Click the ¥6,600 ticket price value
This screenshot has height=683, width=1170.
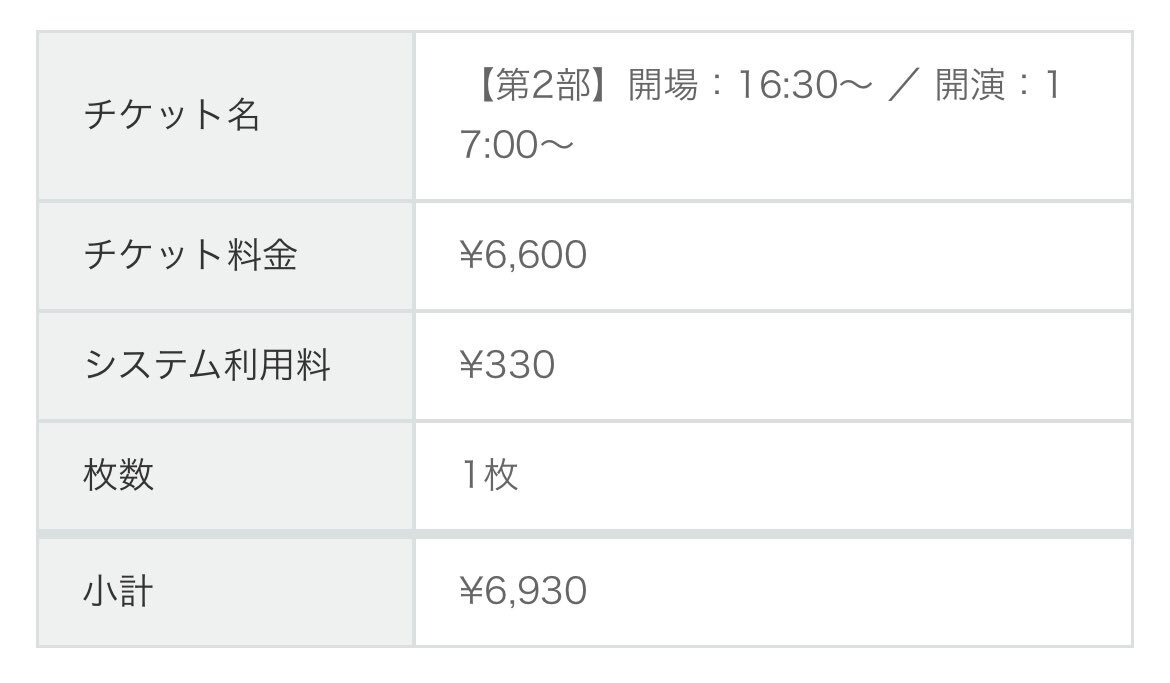pyautogui.click(x=524, y=255)
